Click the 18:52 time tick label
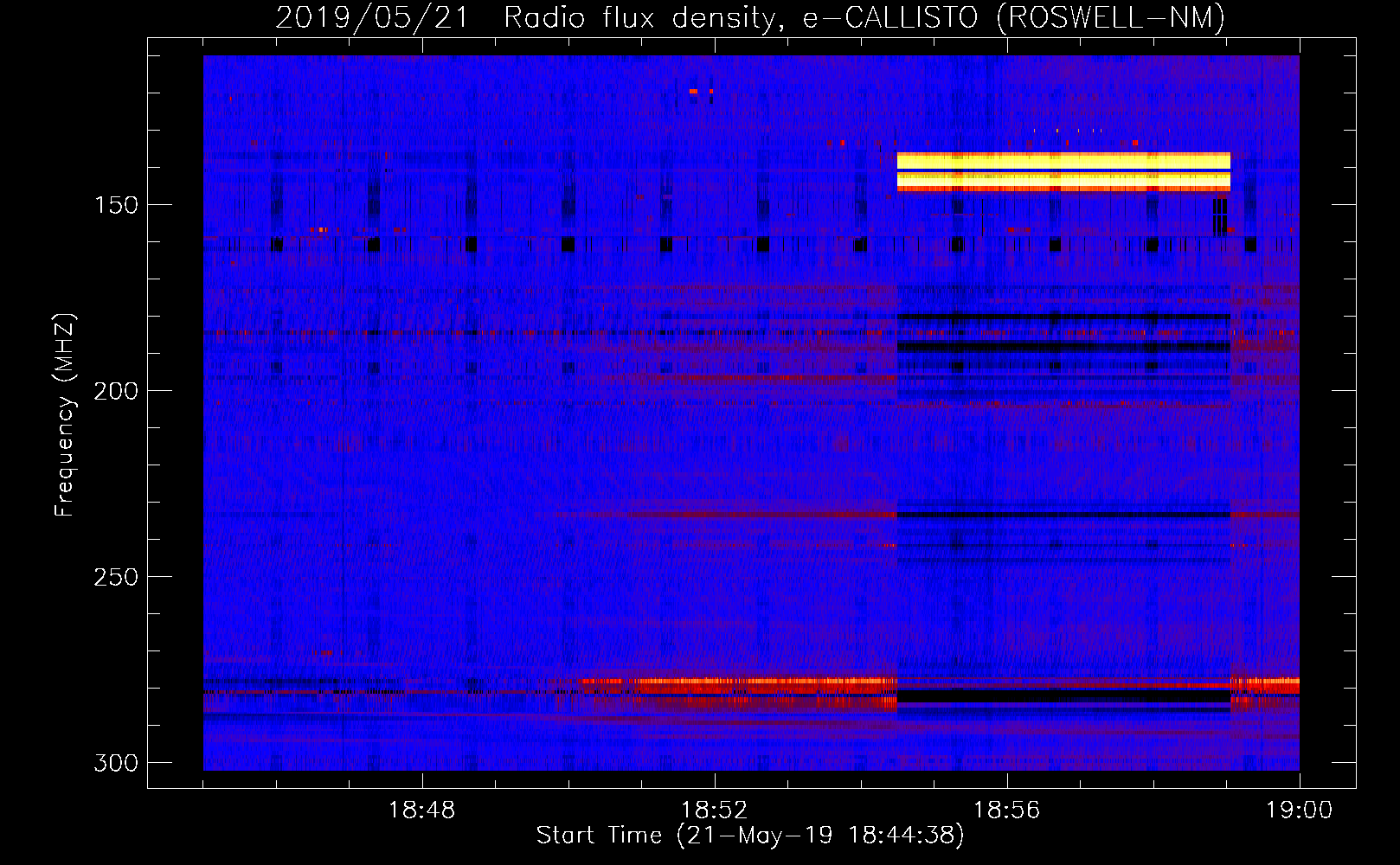The width and height of the screenshot is (1400, 865). [714, 811]
